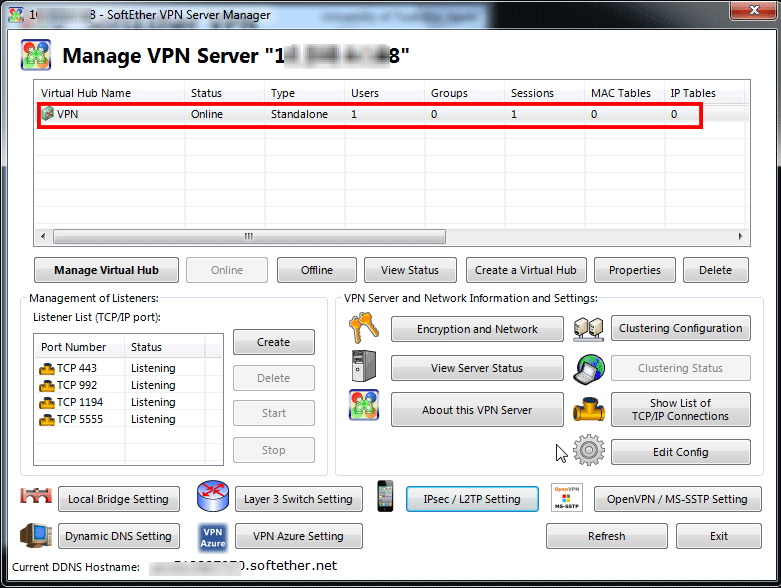This screenshot has width=781, height=588.
Task: Click the gear icon beside Edit Config
Action: 588,451
